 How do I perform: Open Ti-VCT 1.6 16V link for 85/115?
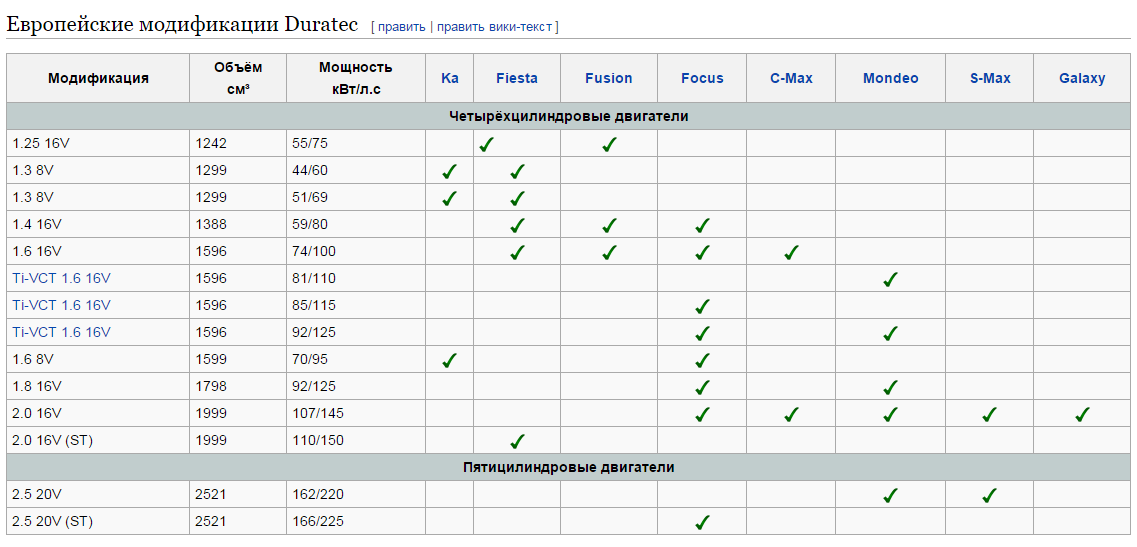[61, 305]
